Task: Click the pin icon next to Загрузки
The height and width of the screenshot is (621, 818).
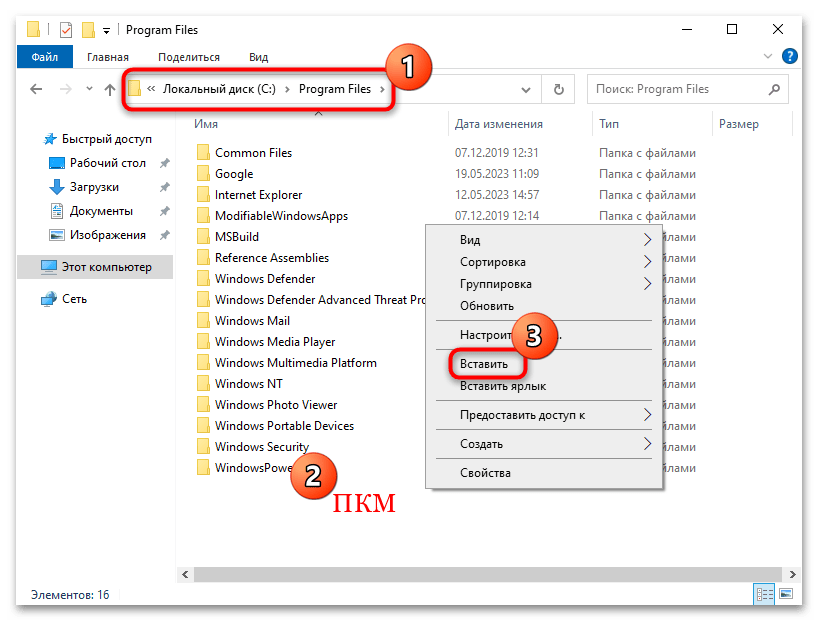Action: 165,187
